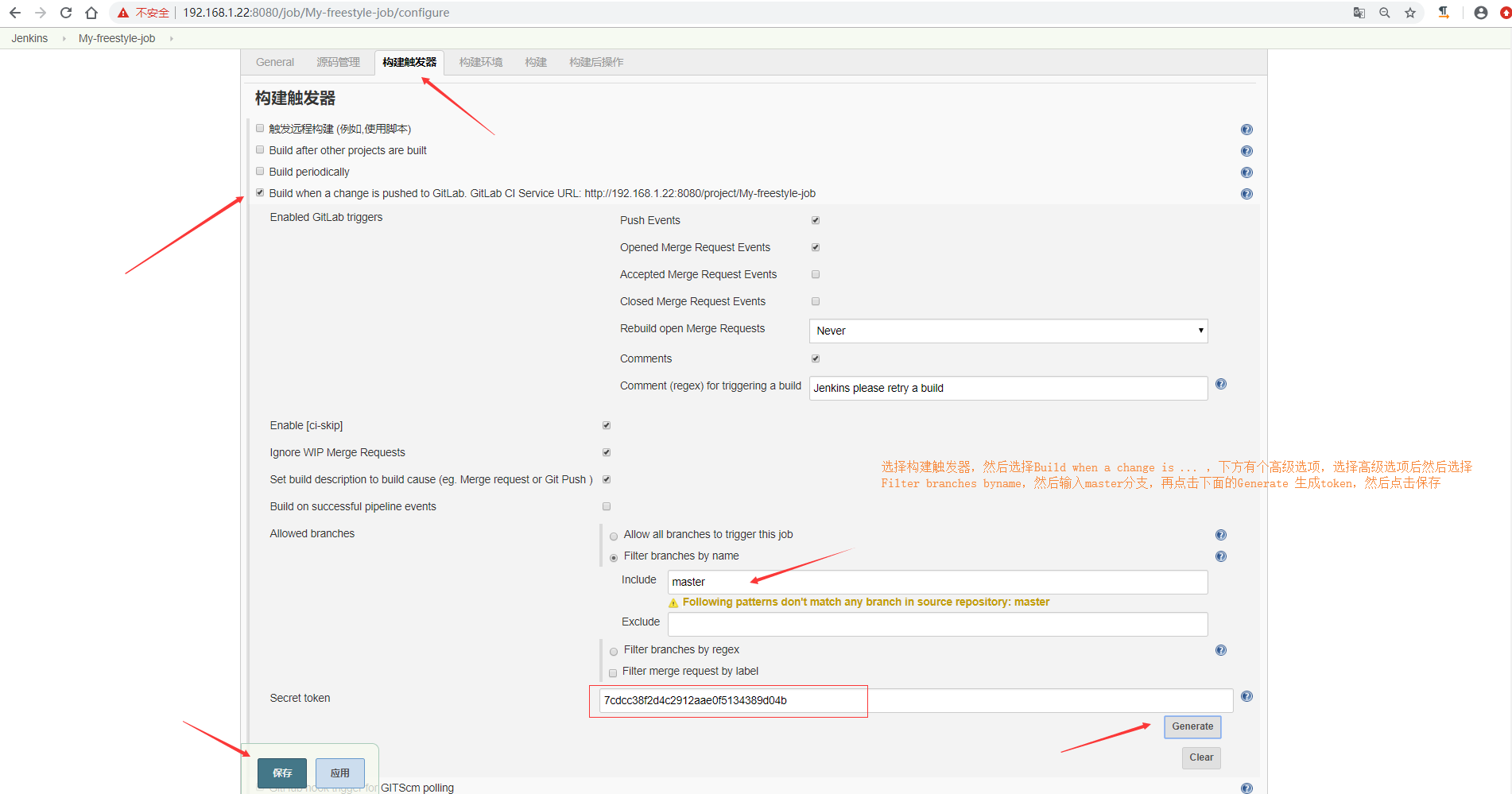This screenshot has height=794, width=1512.
Task: Check Build after other projects are built
Action: (x=260, y=149)
